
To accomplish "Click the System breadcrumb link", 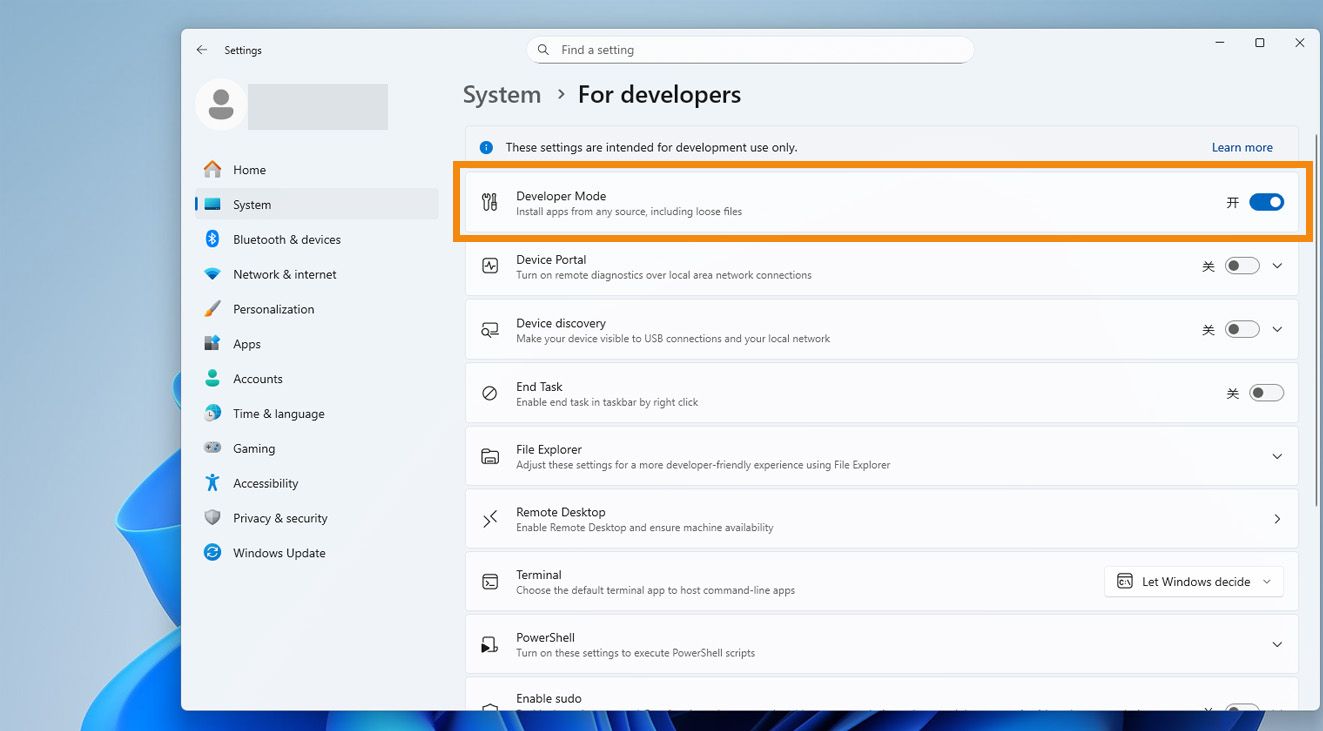I will tap(501, 95).
